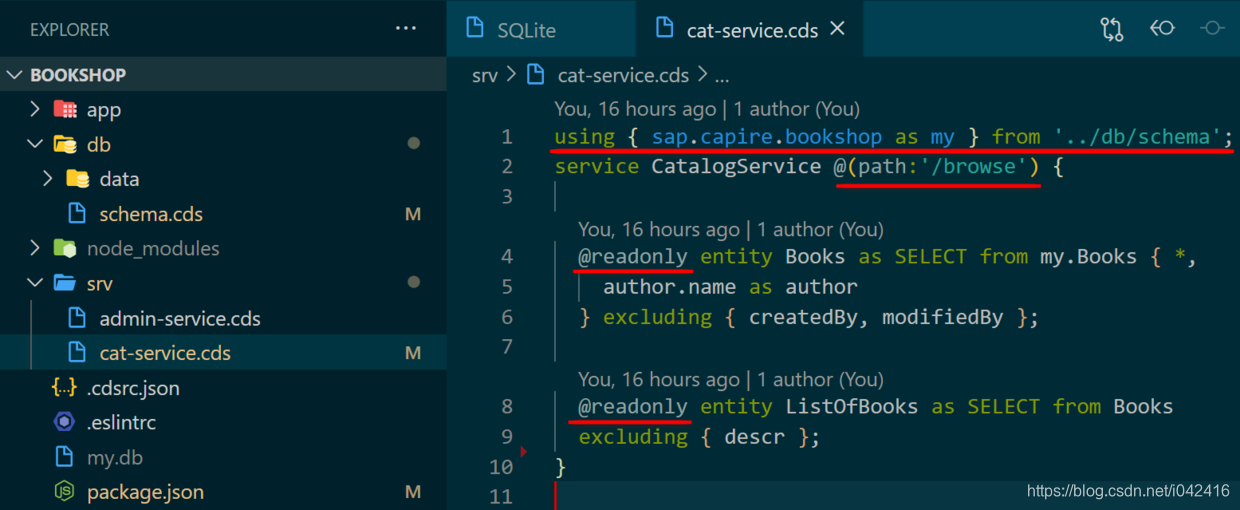Click the .eslintrc ESLint icon

click(64, 423)
